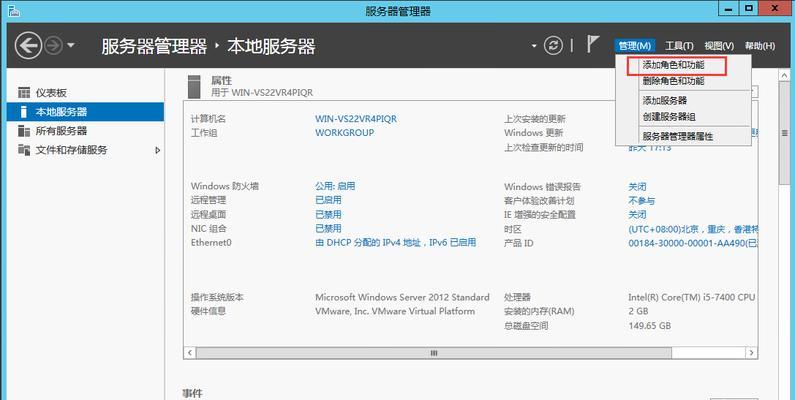Viewport: 795px width, 400px height.
Task: Click the Server Manager title bar icon
Action: point(14,11)
